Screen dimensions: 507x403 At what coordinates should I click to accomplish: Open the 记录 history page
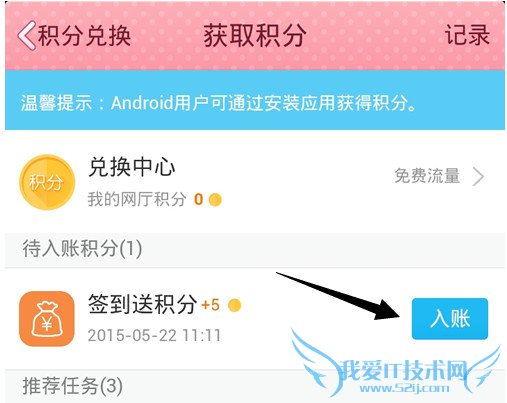[x=467, y=35]
